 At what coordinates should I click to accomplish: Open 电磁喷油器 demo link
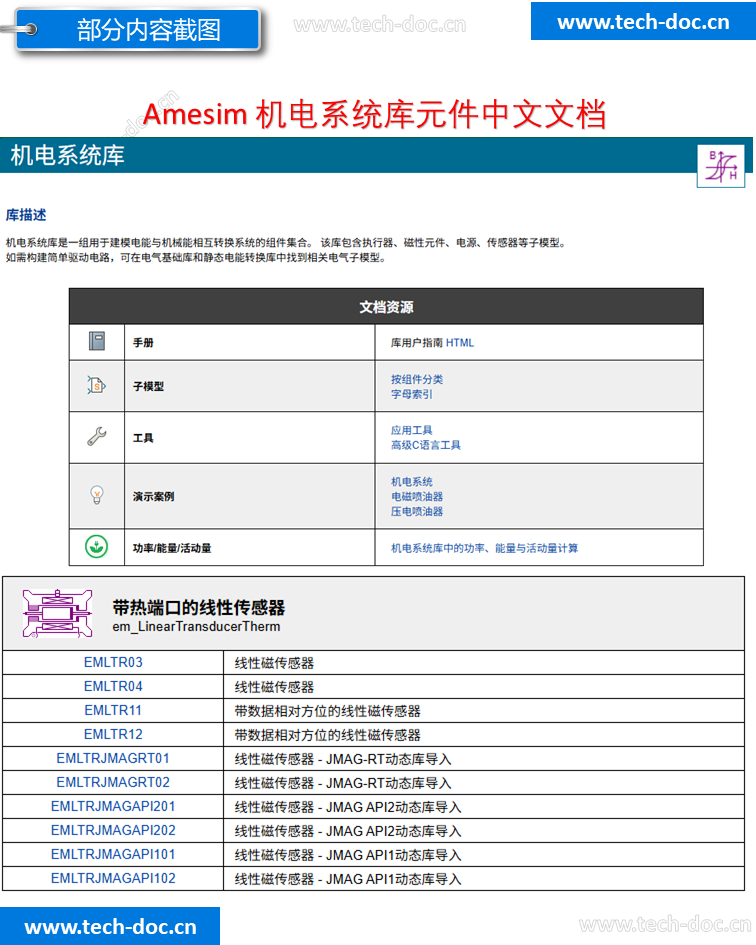tap(417, 497)
